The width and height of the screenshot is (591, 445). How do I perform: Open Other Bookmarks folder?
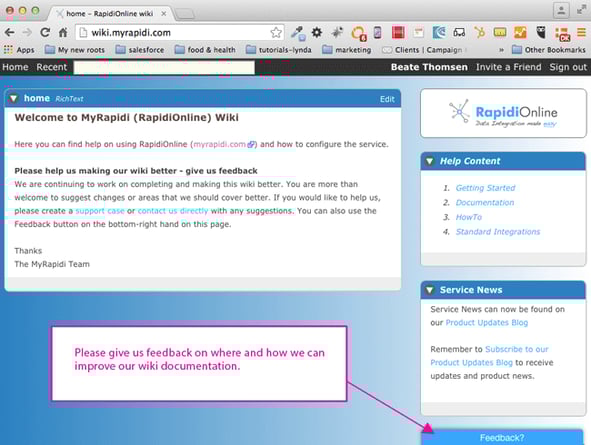pyautogui.click(x=549, y=50)
